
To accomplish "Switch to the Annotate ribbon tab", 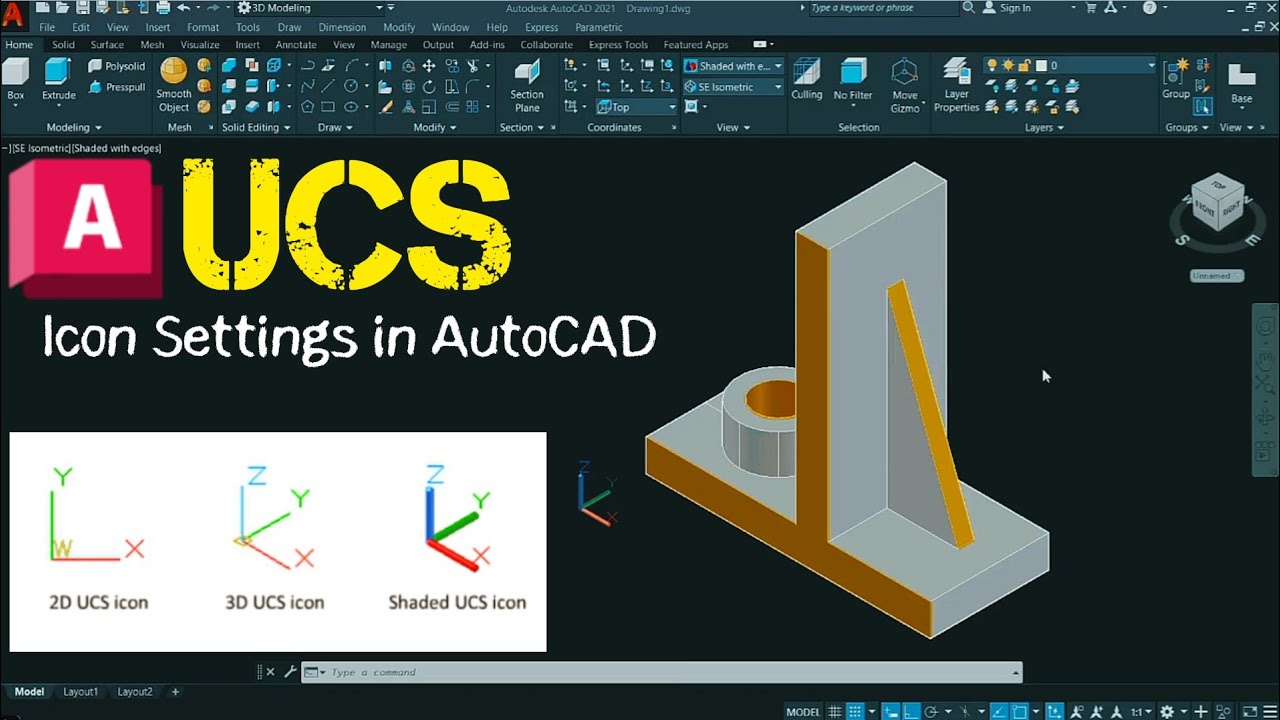I will click(296, 44).
